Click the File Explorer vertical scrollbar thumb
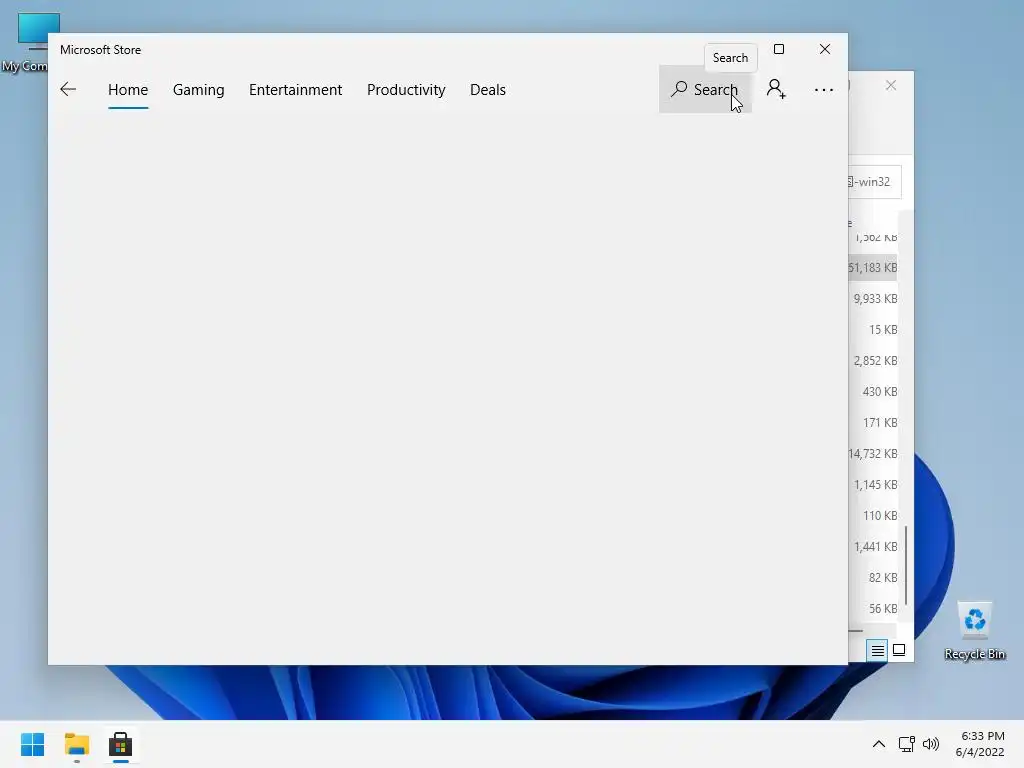Screen dimensions: 1024x768 pyautogui.click(x=906, y=565)
